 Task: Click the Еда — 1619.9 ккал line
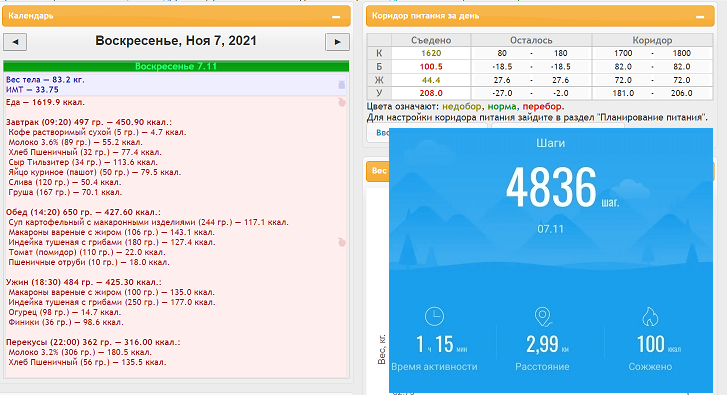(x=45, y=102)
